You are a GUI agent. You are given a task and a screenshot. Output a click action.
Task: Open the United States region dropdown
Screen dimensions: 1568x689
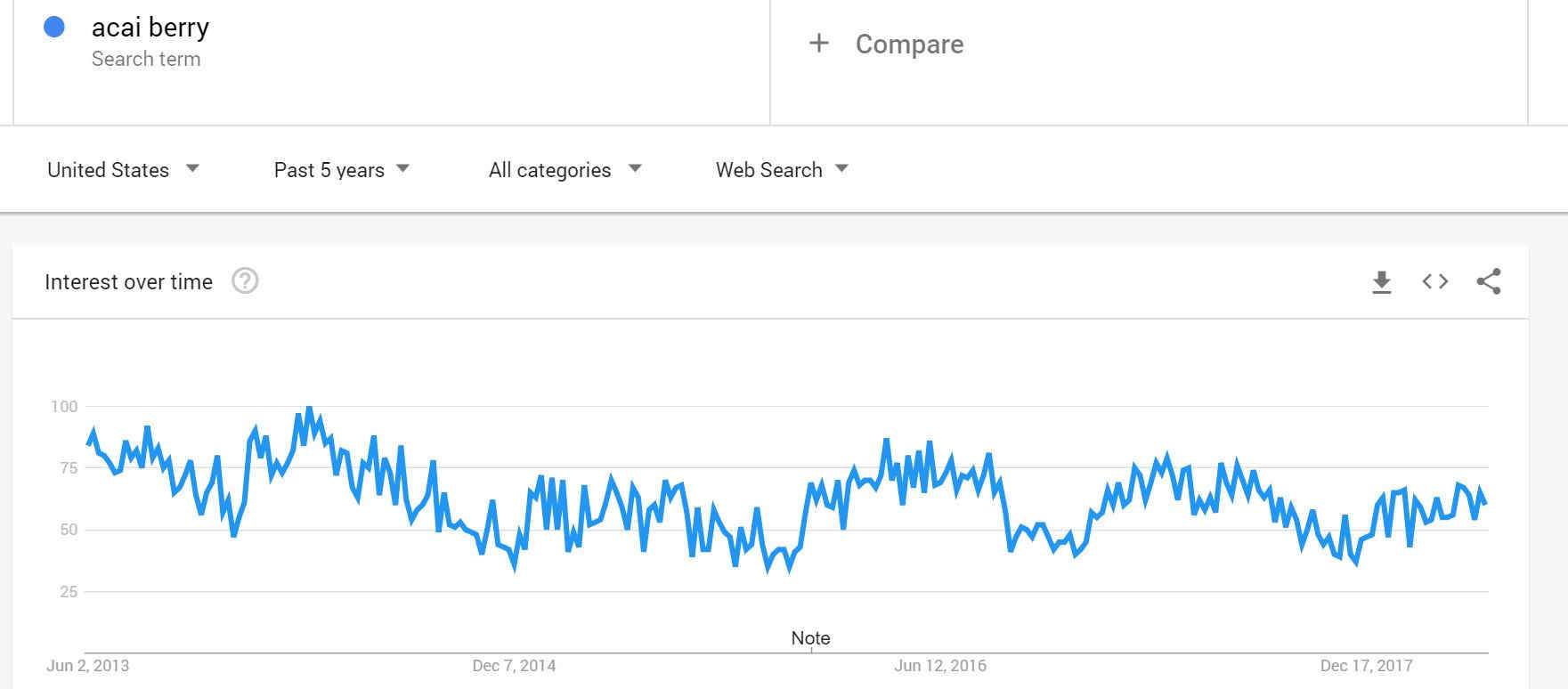123,169
